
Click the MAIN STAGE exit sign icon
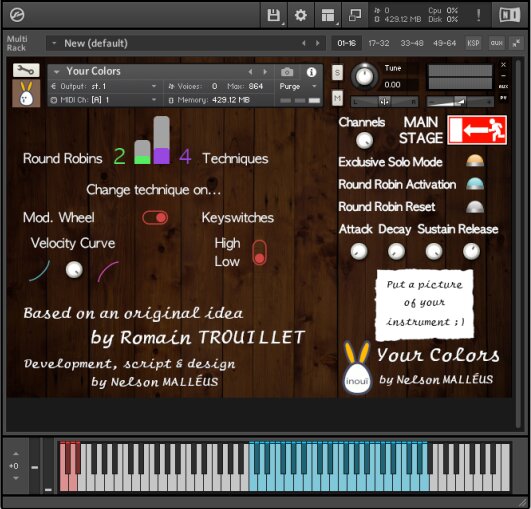(x=477, y=130)
